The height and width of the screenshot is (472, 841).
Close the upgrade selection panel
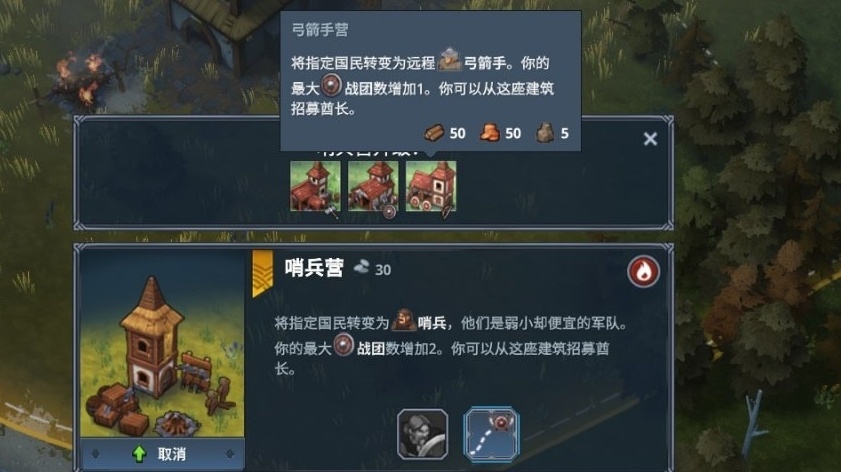click(x=650, y=139)
